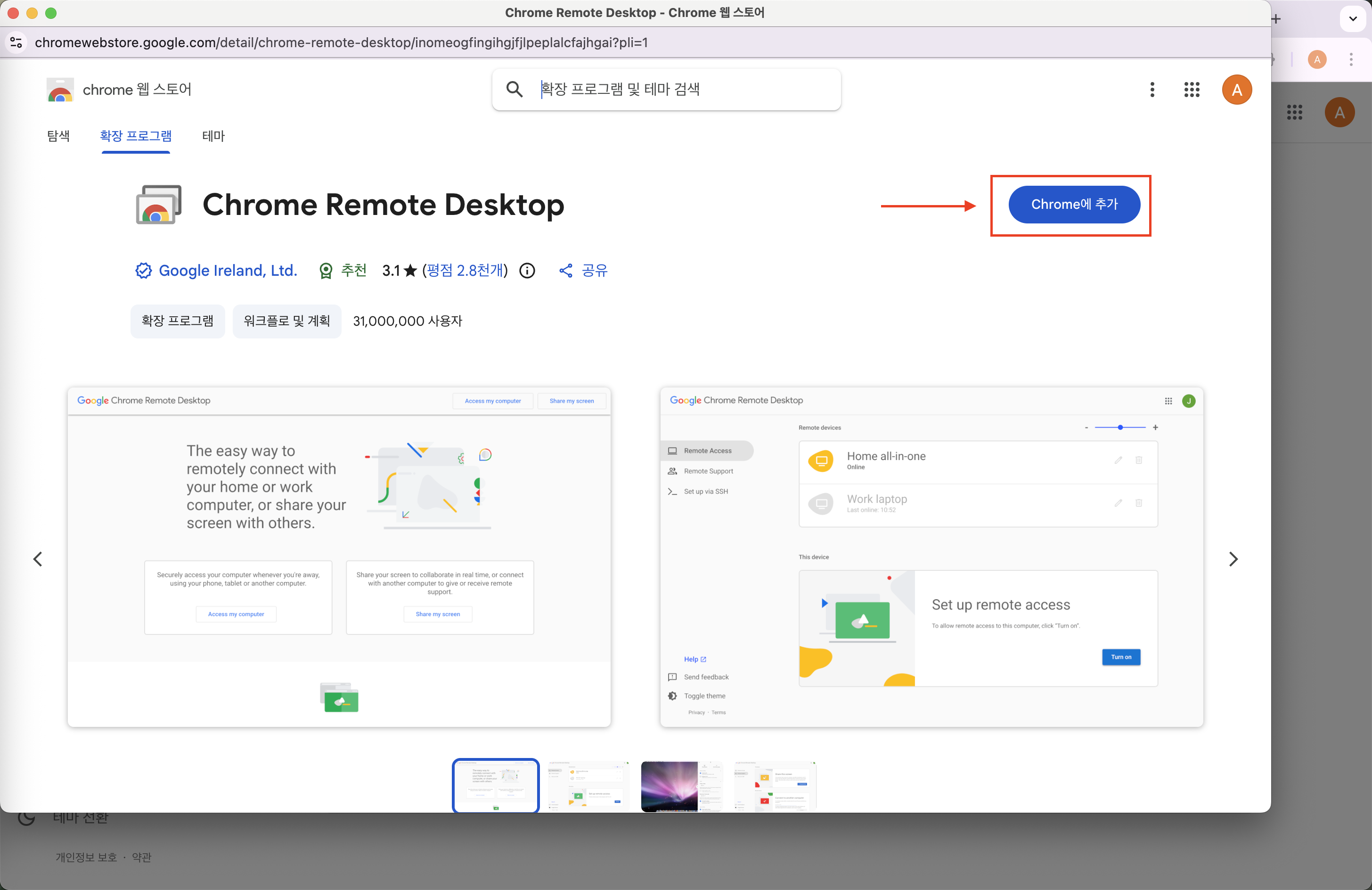Show previous screenshot with left chevron
This screenshot has width=1372, height=890.
click(x=38, y=559)
